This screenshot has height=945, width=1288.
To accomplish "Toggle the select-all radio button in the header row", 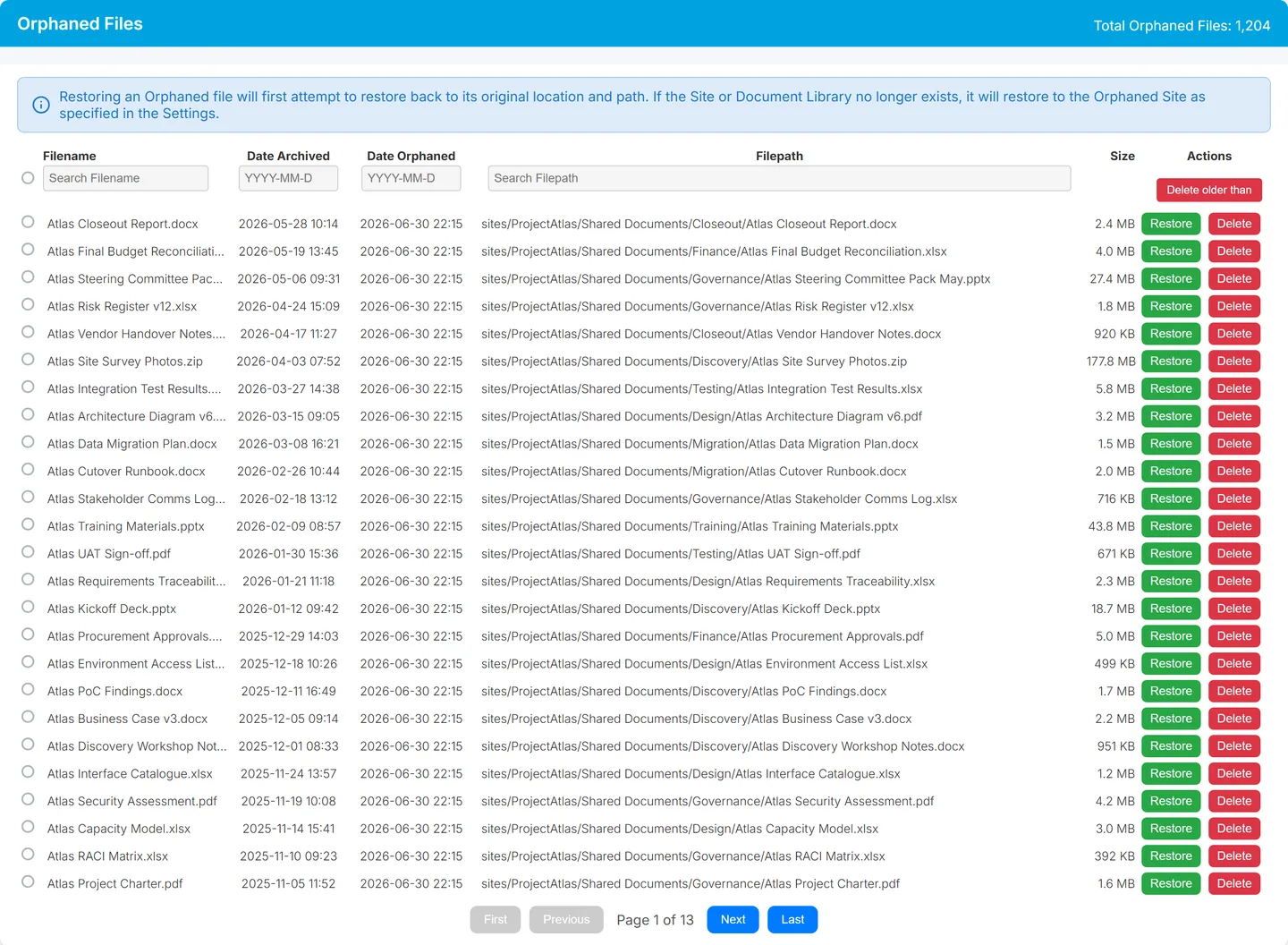I will 28,178.
